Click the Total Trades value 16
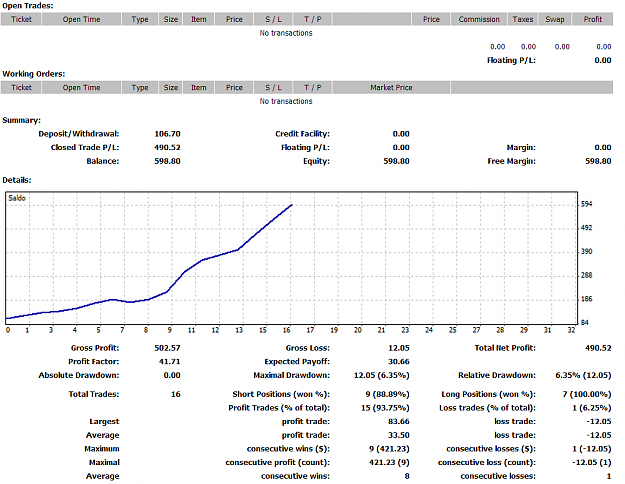 176,394
